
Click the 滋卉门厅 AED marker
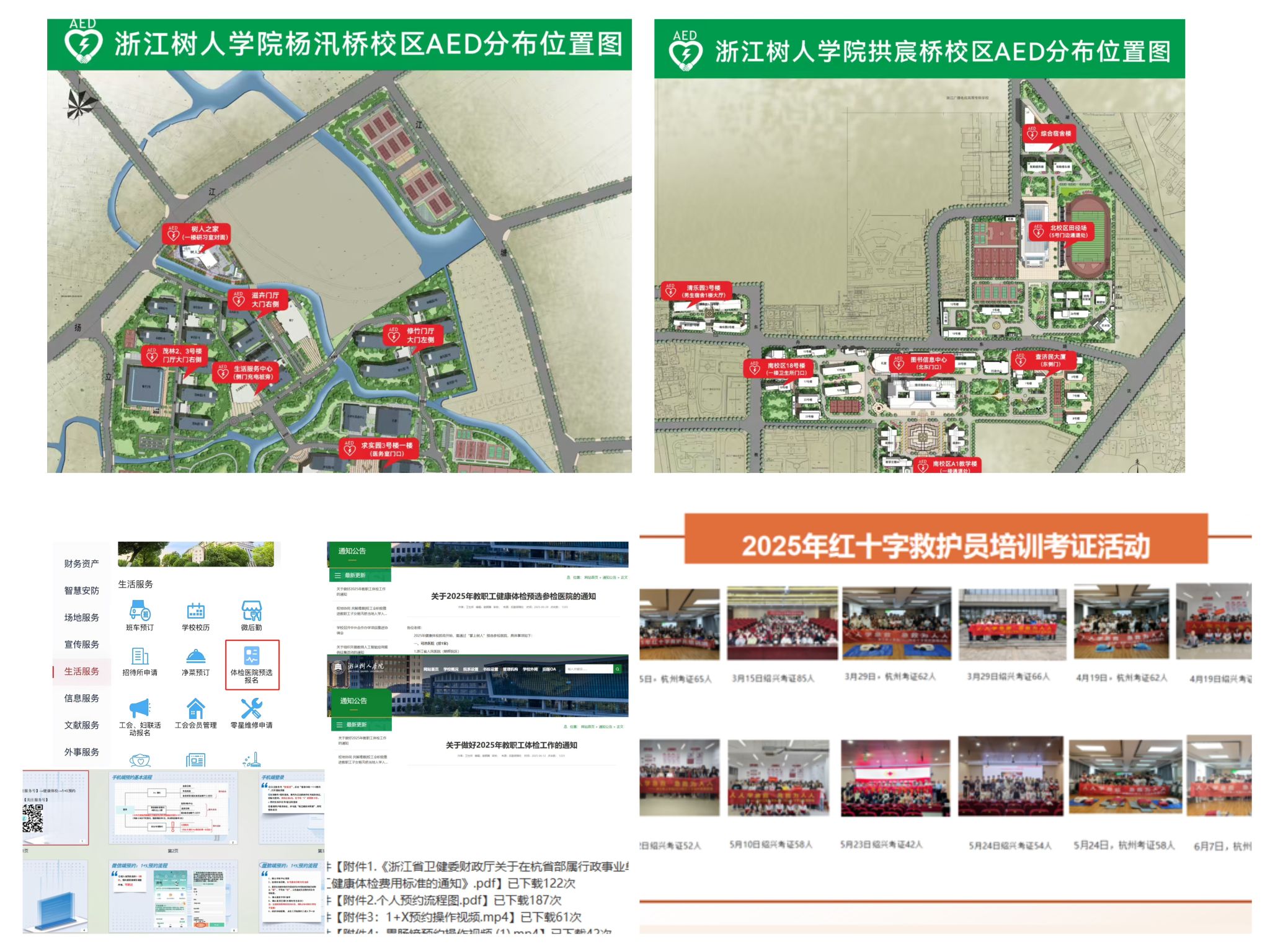point(257,300)
